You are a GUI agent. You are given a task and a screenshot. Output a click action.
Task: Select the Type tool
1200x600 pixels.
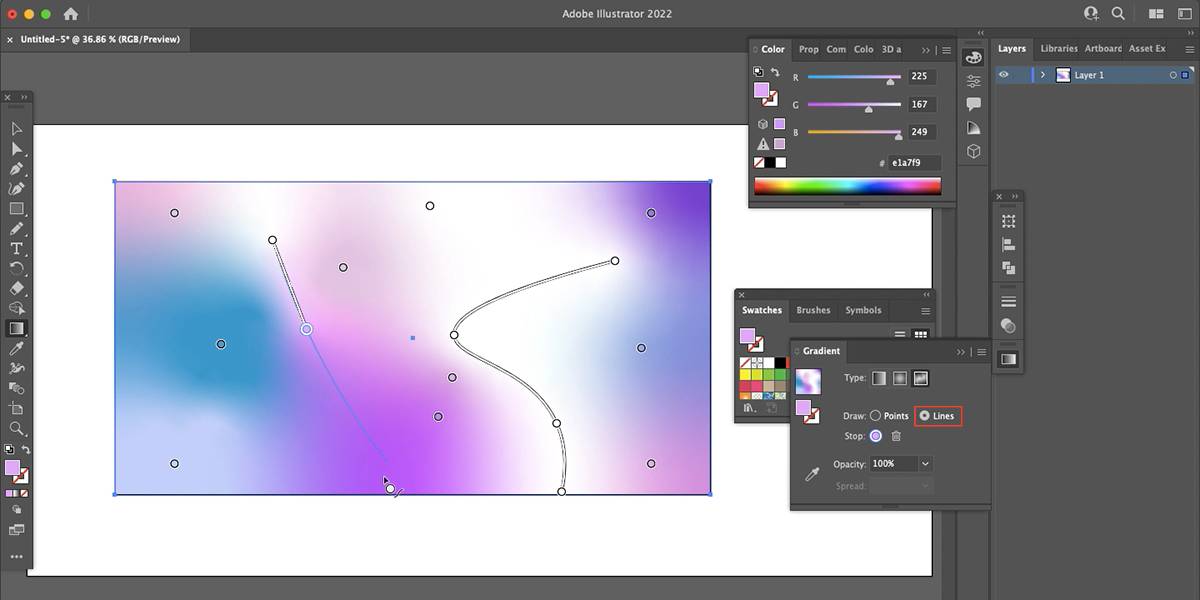[17, 248]
